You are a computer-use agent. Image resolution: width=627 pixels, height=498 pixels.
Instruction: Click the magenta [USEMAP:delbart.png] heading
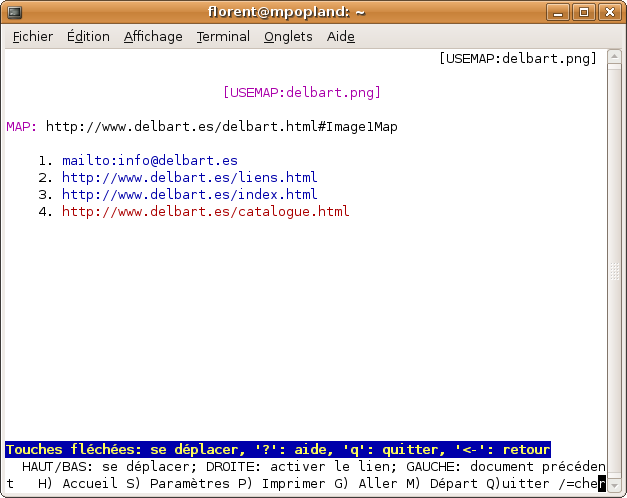(x=302, y=92)
